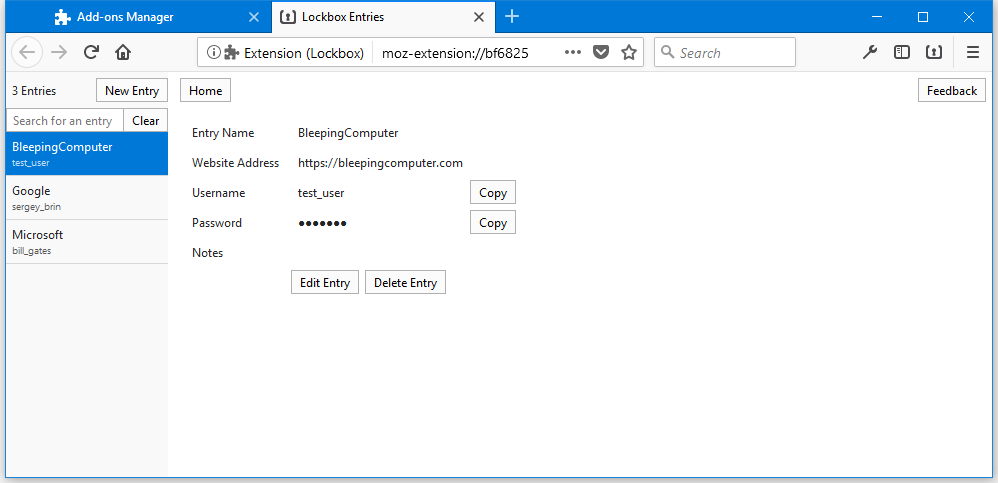This screenshot has width=998, height=483.
Task: Click the Username field label
Action: click(218, 193)
